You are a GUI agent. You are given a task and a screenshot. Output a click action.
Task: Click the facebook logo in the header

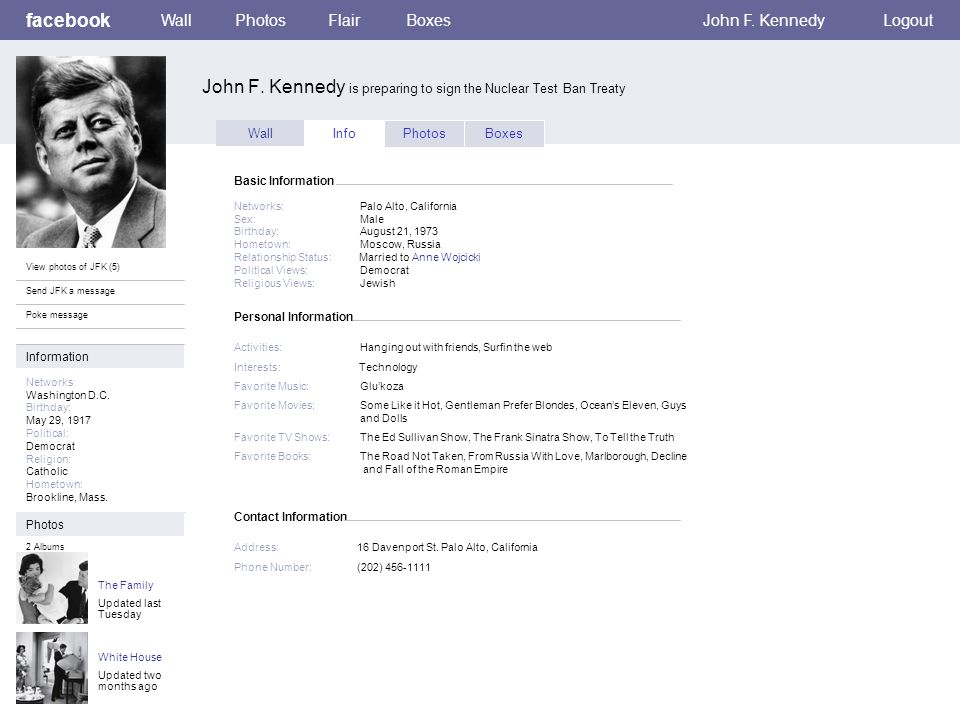(x=68, y=20)
